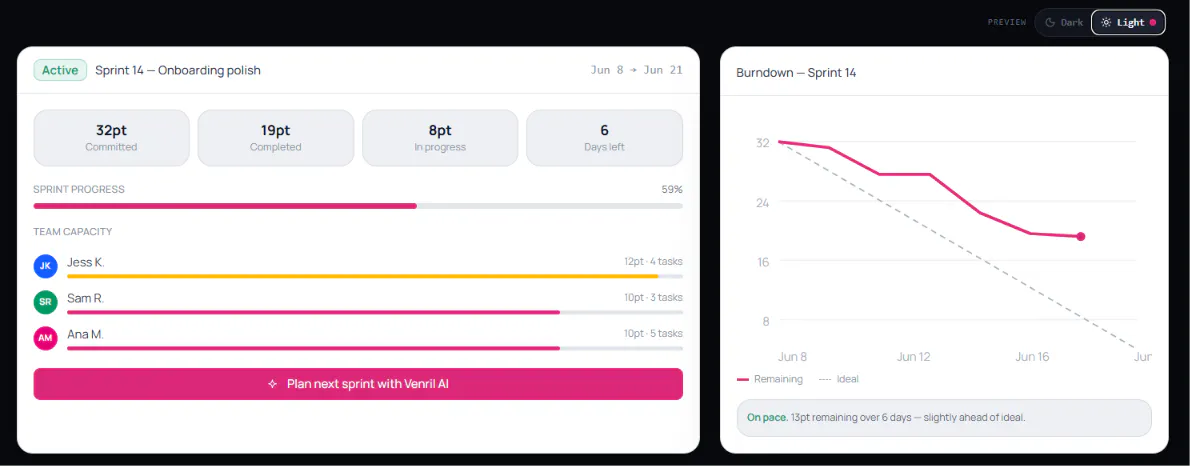
Task: Click the Active status badge
Action: pyautogui.click(x=60, y=70)
